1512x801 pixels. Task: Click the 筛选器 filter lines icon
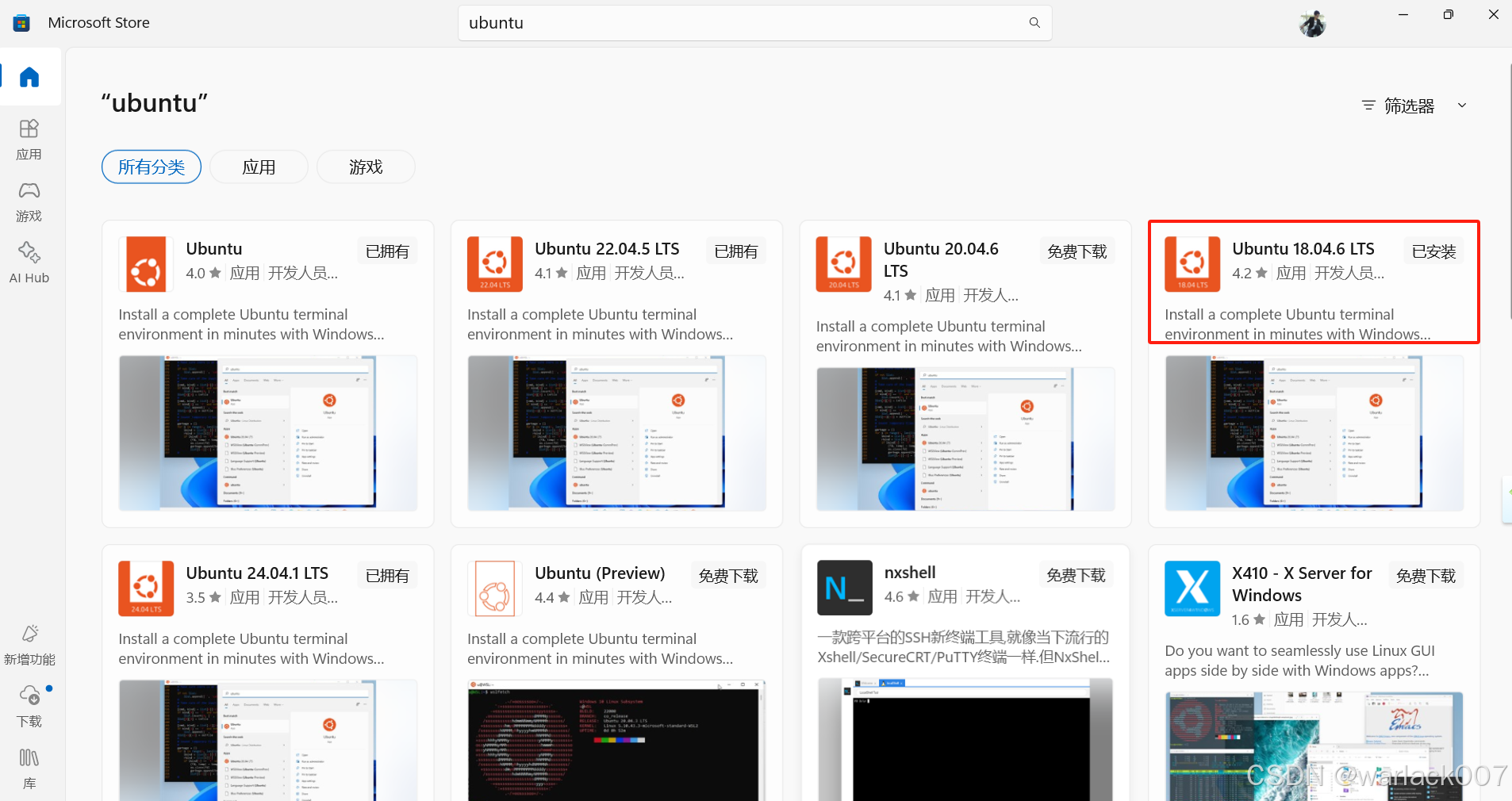1368,105
